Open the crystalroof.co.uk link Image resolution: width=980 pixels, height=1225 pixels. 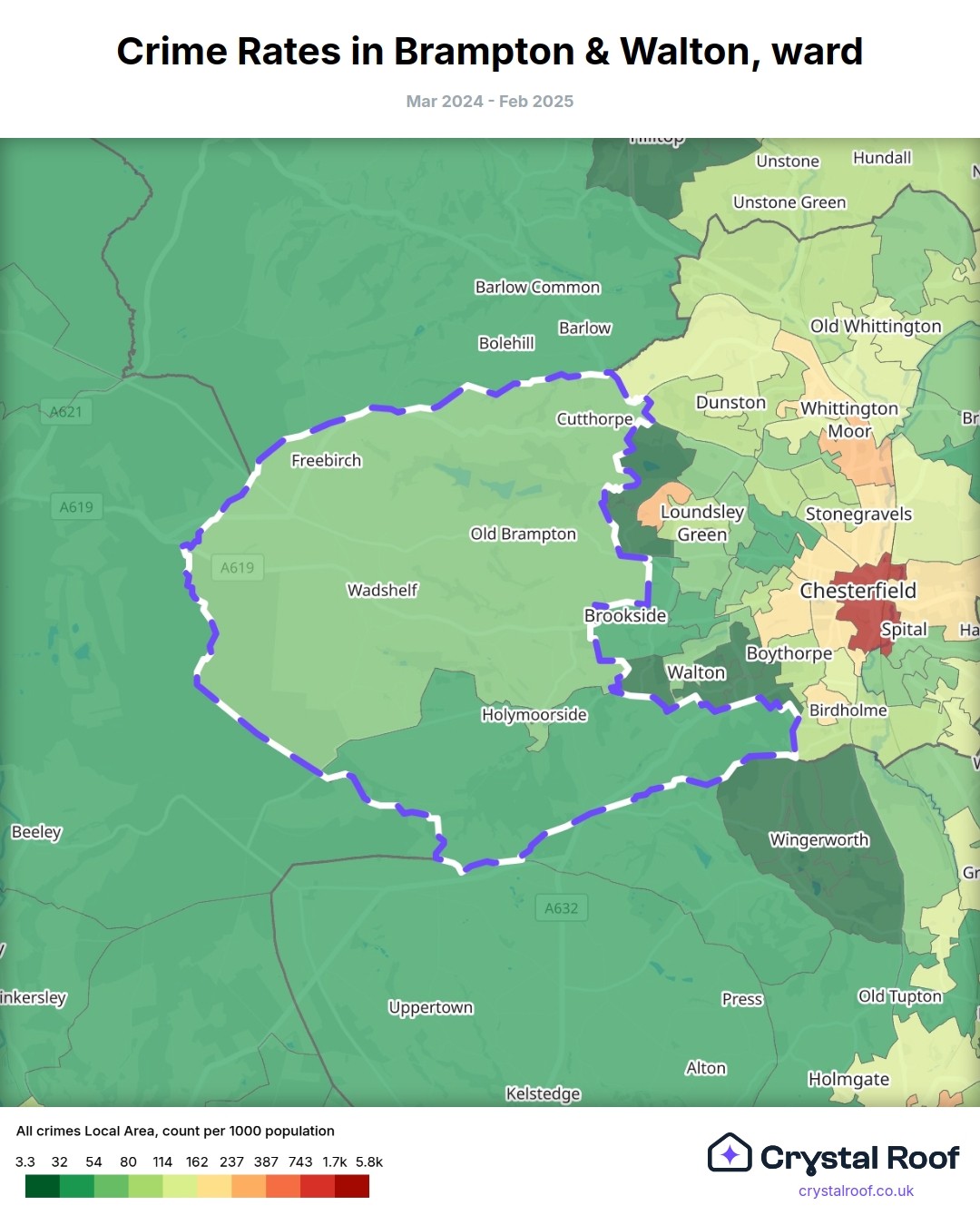(856, 1191)
